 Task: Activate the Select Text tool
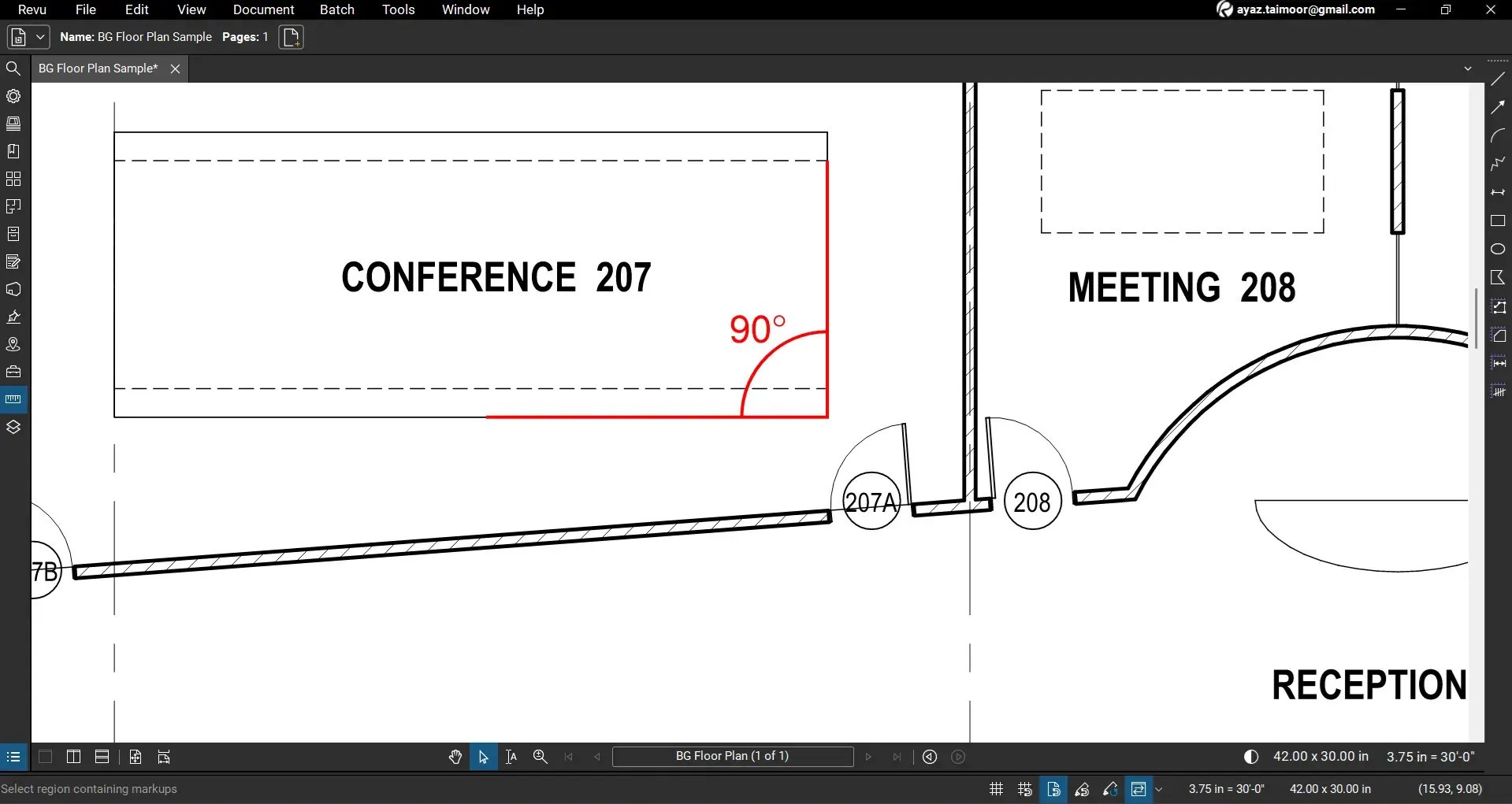(511, 757)
